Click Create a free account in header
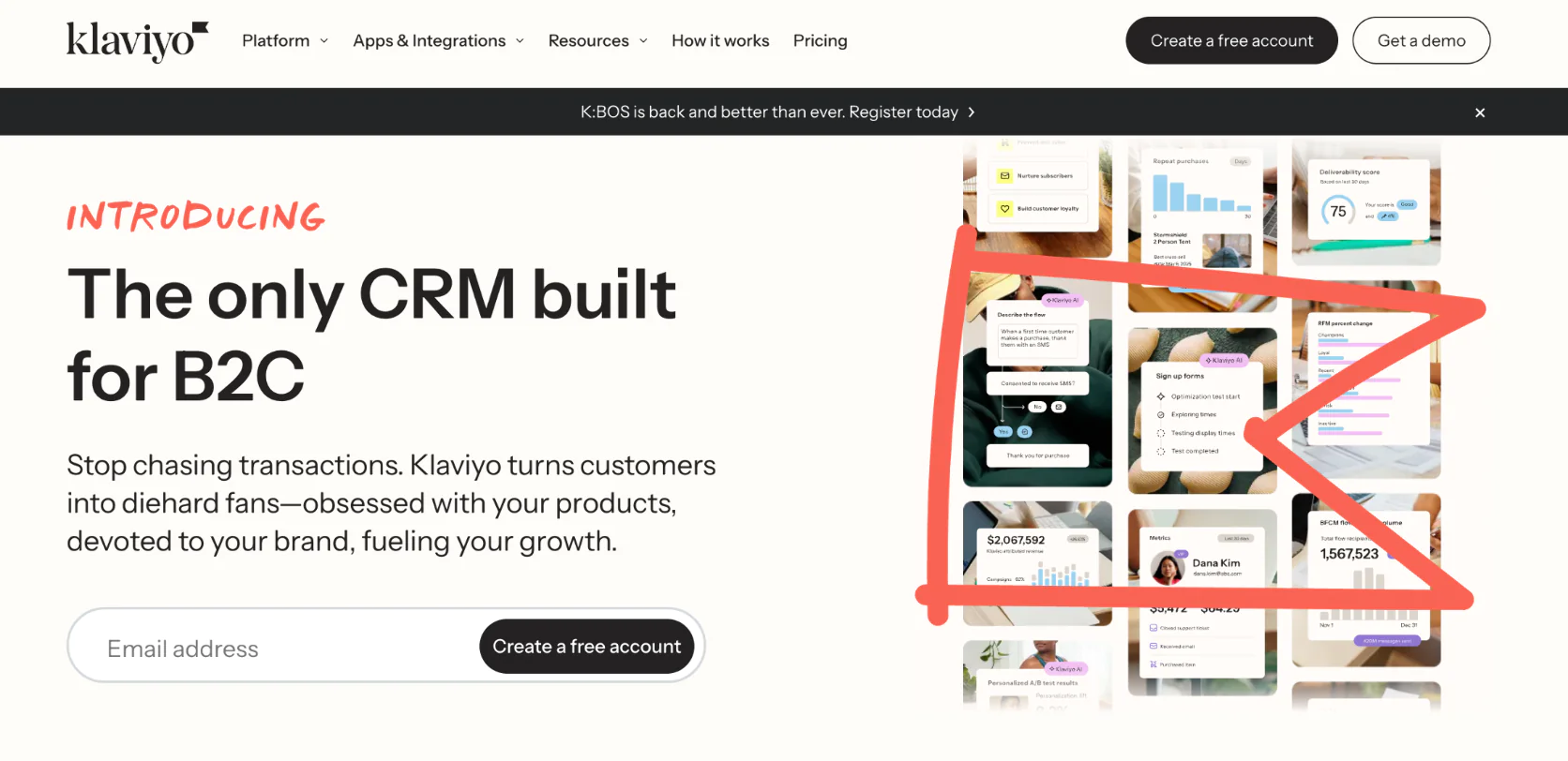The image size is (1568, 761). coord(1231,40)
